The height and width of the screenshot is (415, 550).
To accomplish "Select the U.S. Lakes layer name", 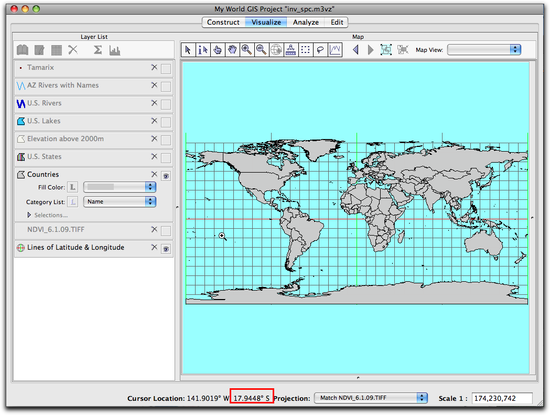I will [44, 121].
